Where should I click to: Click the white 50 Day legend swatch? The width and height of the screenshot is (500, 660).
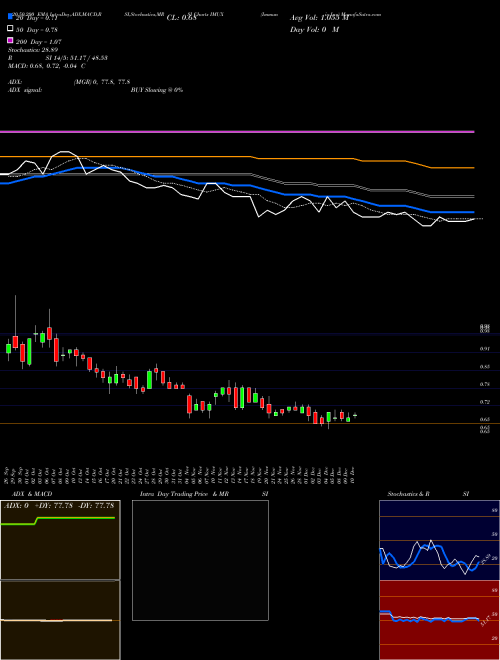click(x=11, y=29)
